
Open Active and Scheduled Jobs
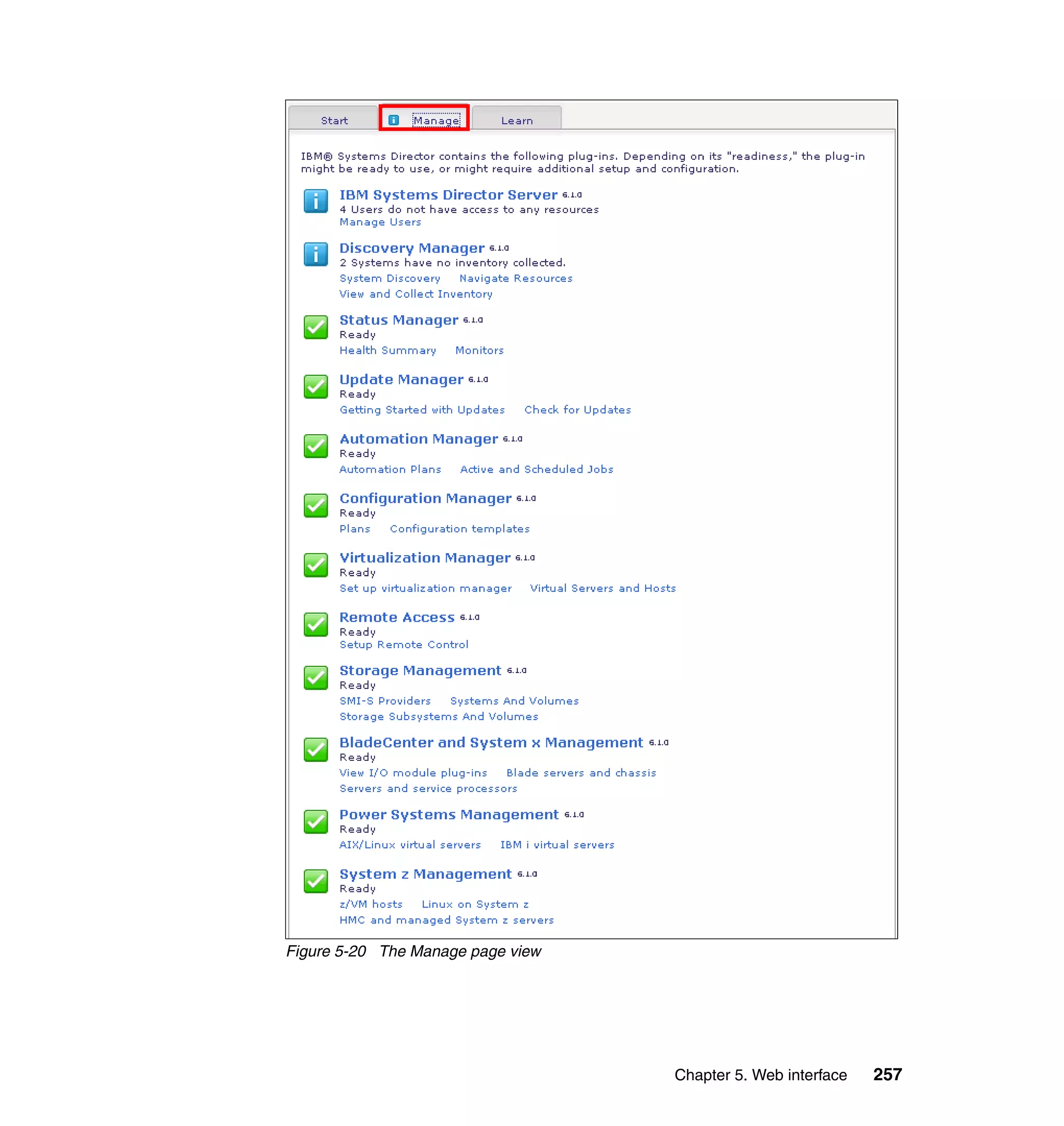pos(537,470)
